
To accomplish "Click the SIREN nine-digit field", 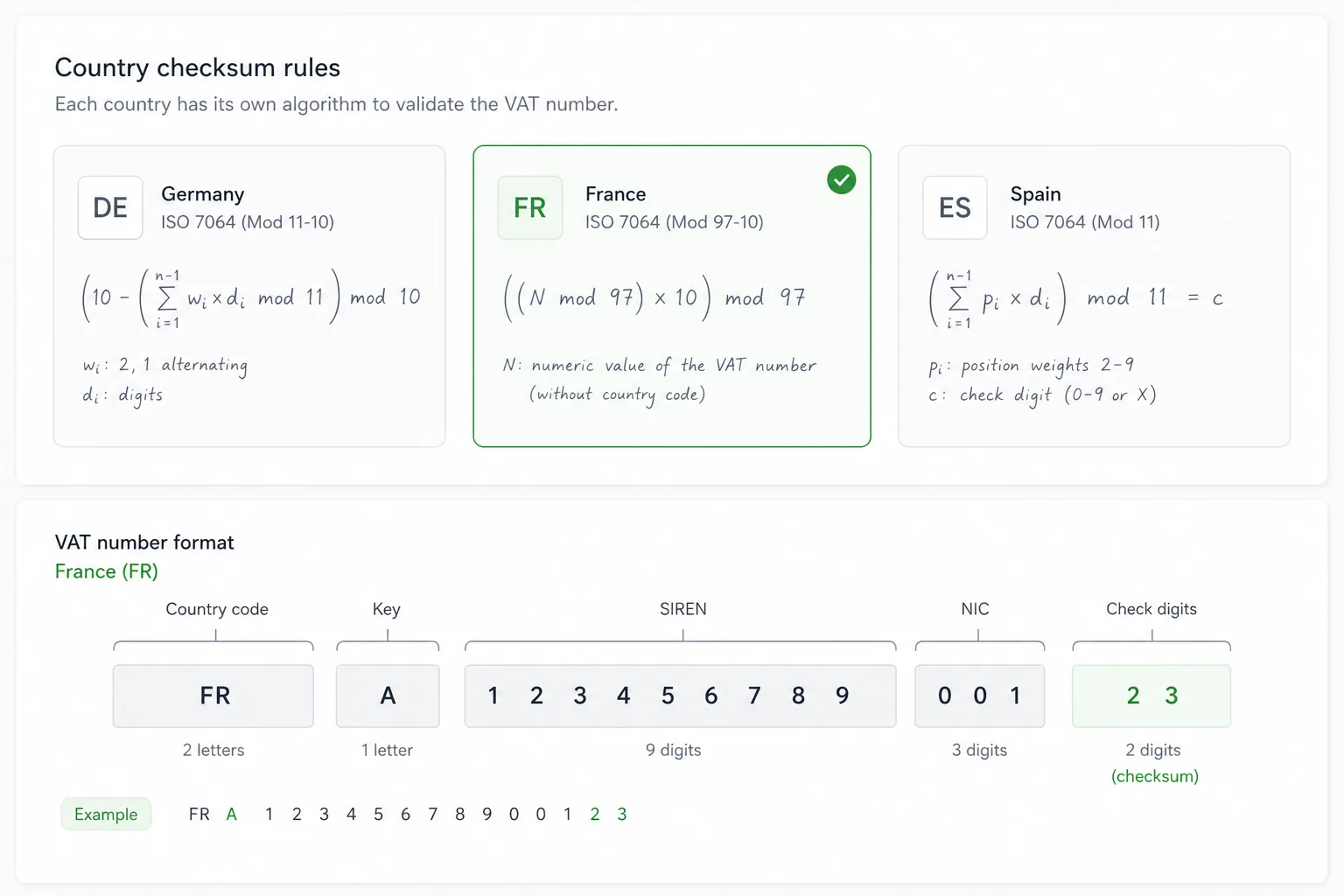I will click(x=680, y=696).
